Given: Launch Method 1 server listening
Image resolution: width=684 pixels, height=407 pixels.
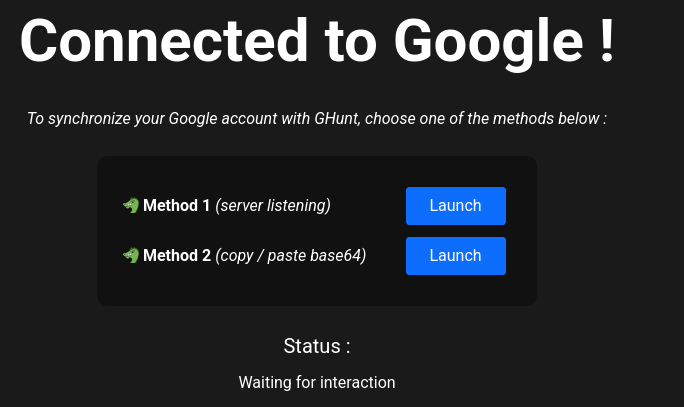Looking at the screenshot, I should pyautogui.click(x=456, y=206).
